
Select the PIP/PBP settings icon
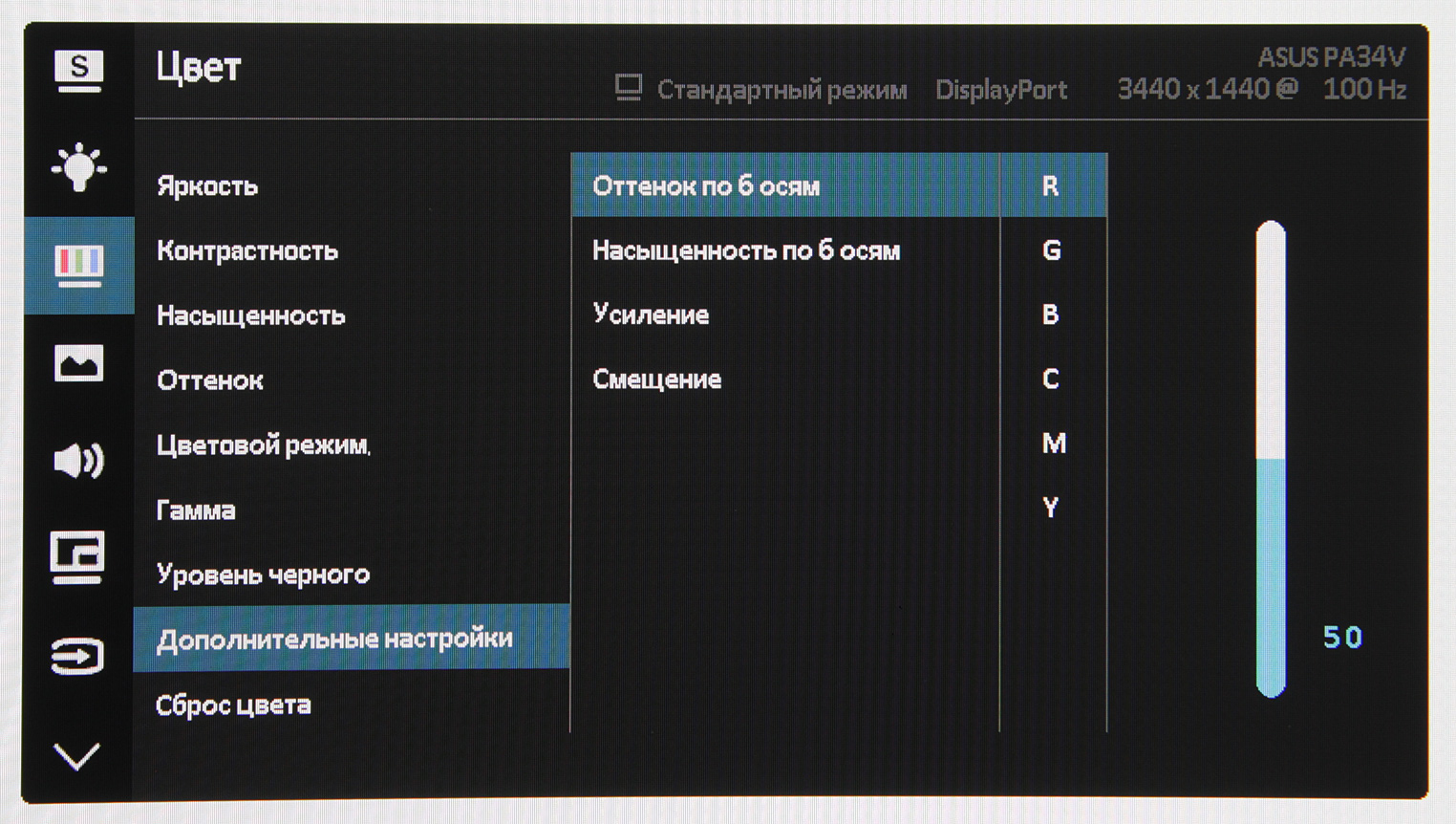[78, 557]
